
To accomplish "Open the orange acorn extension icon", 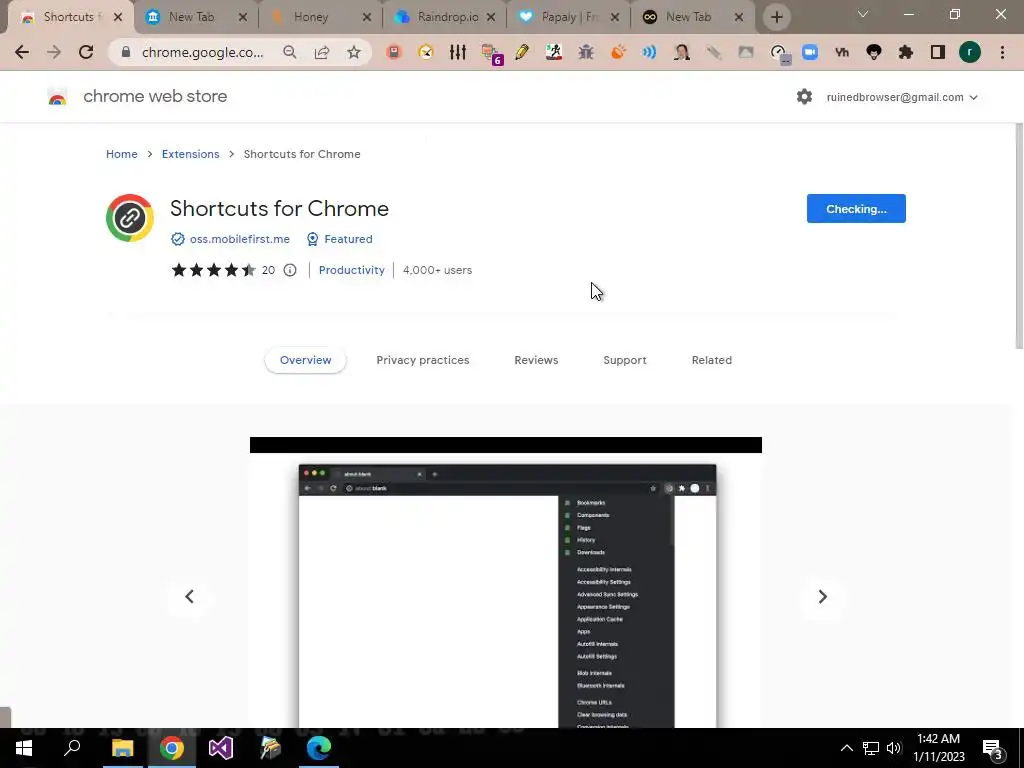I will click(x=618, y=52).
